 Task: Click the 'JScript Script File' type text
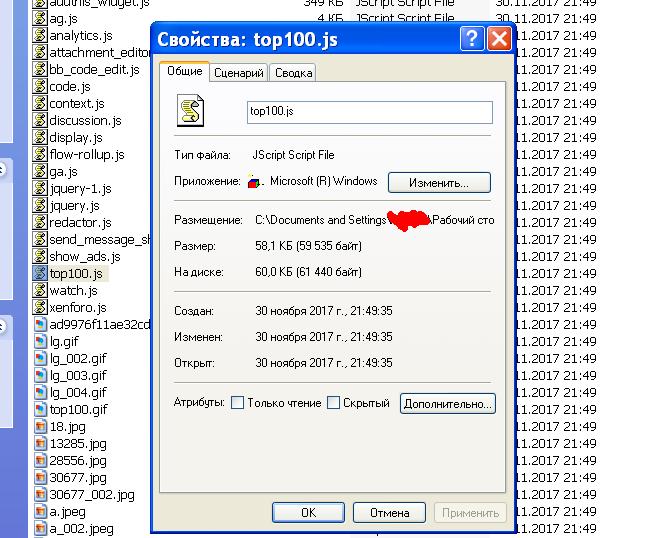(x=293, y=155)
